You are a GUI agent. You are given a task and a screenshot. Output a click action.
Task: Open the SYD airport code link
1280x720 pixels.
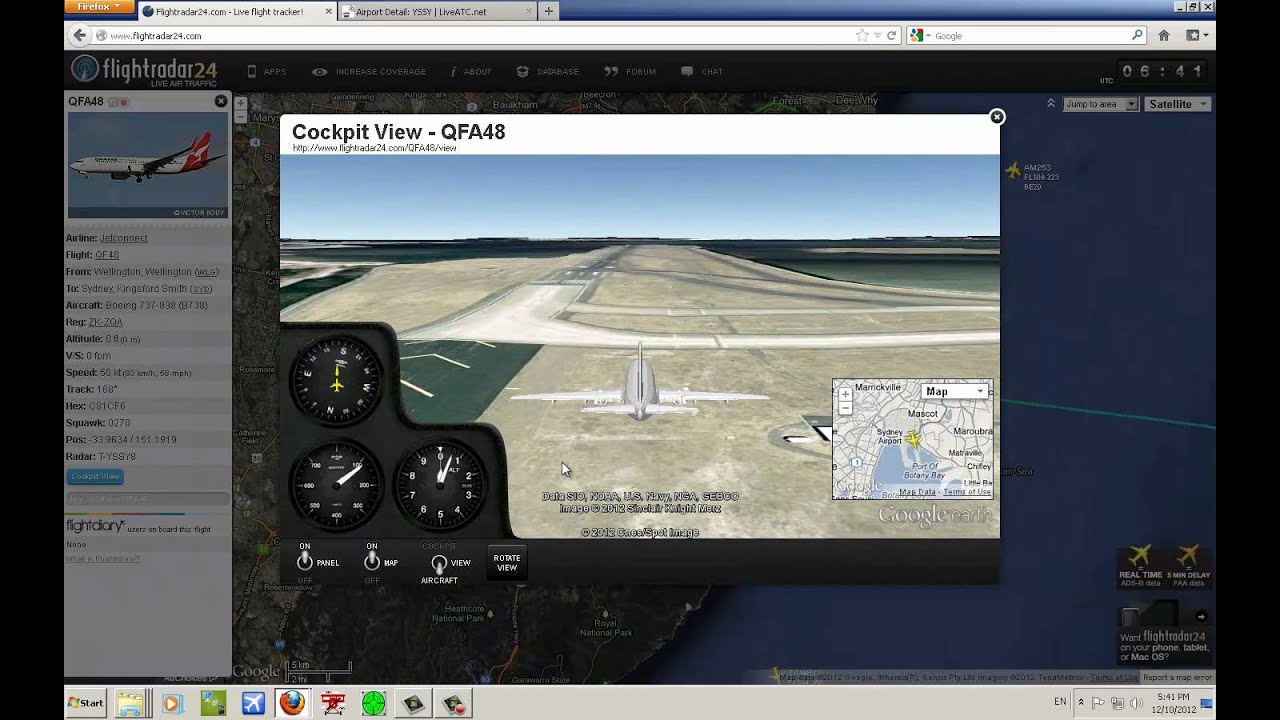201,289
